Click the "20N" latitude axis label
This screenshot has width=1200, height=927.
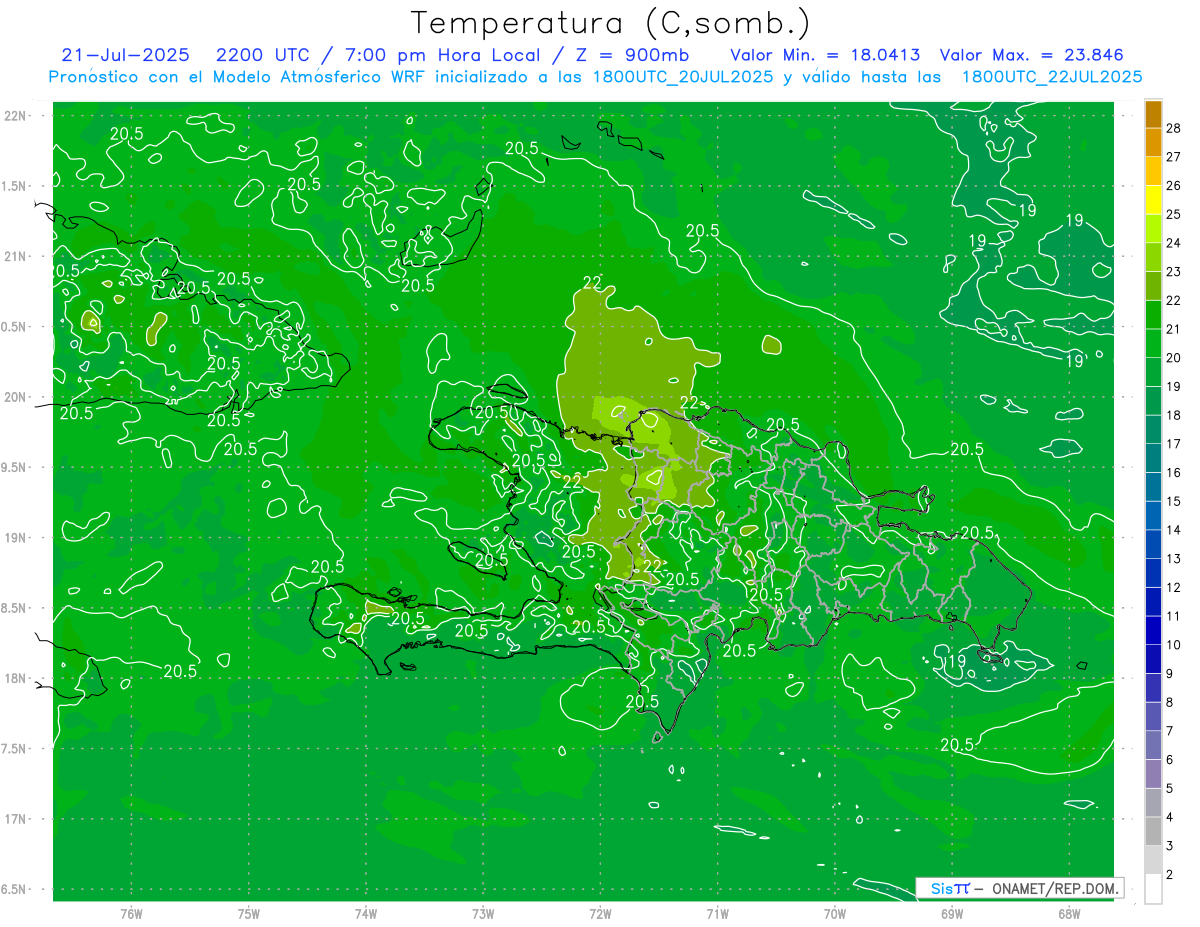15,397
